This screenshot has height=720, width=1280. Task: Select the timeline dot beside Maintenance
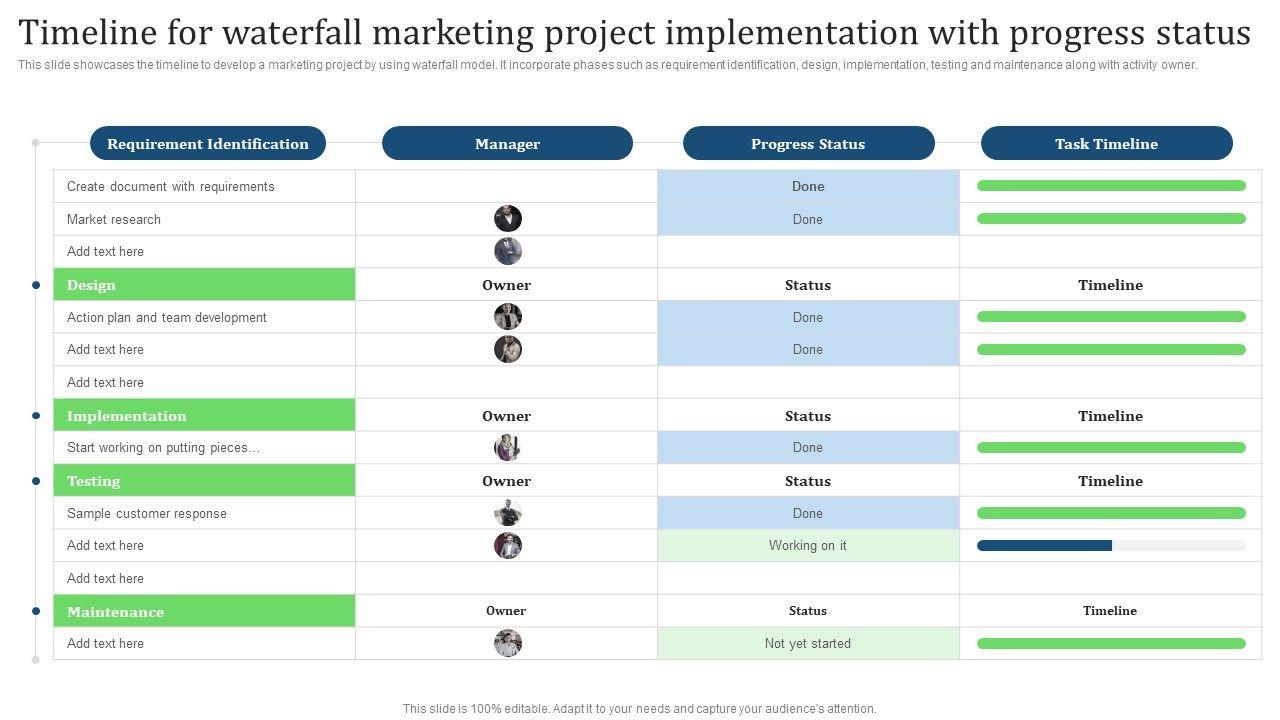[x=36, y=611]
